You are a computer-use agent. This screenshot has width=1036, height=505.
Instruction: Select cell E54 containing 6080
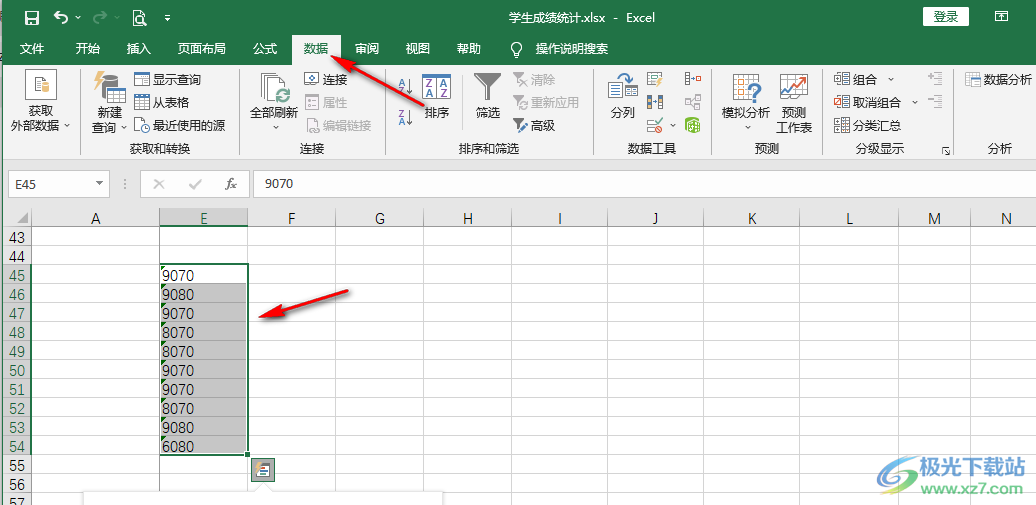click(x=204, y=446)
